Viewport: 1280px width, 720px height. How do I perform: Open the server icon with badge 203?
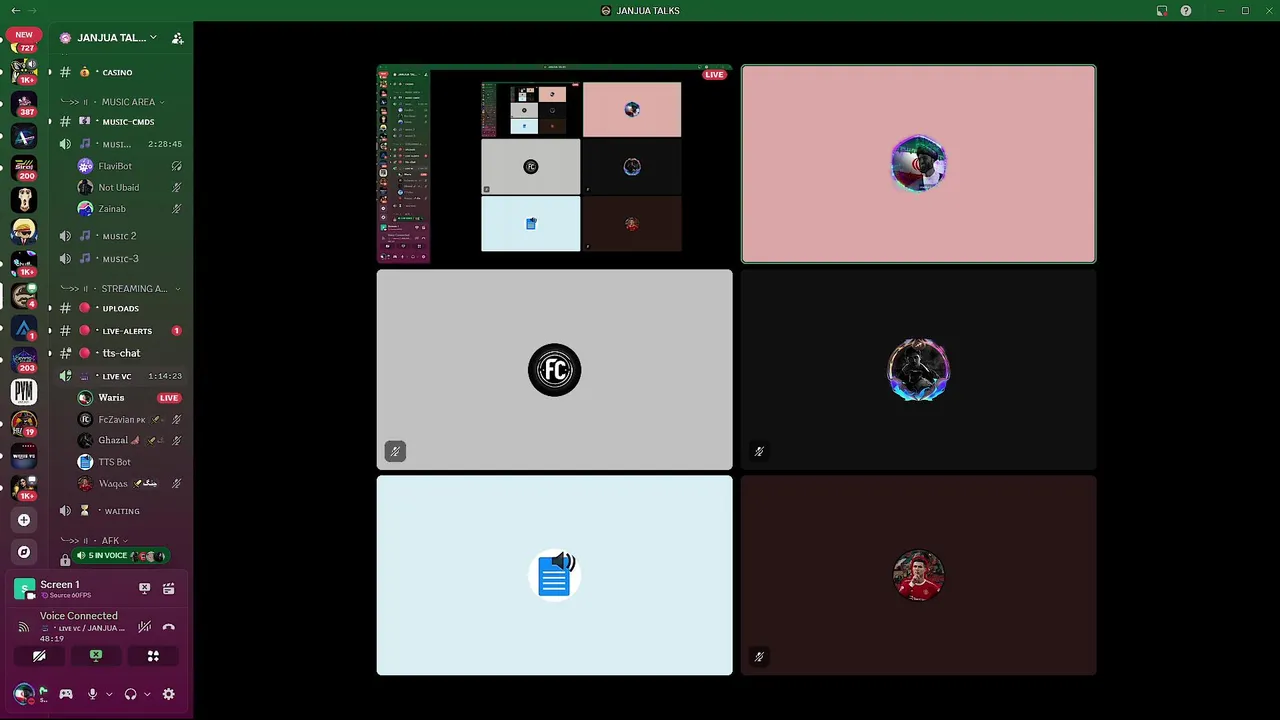[x=24, y=360]
